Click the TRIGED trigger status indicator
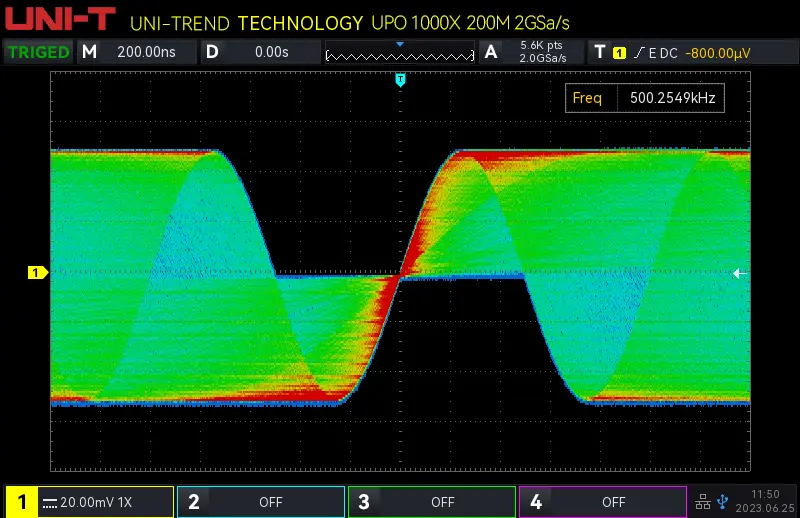Image resolution: width=800 pixels, height=518 pixels. pyautogui.click(x=39, y=52)
